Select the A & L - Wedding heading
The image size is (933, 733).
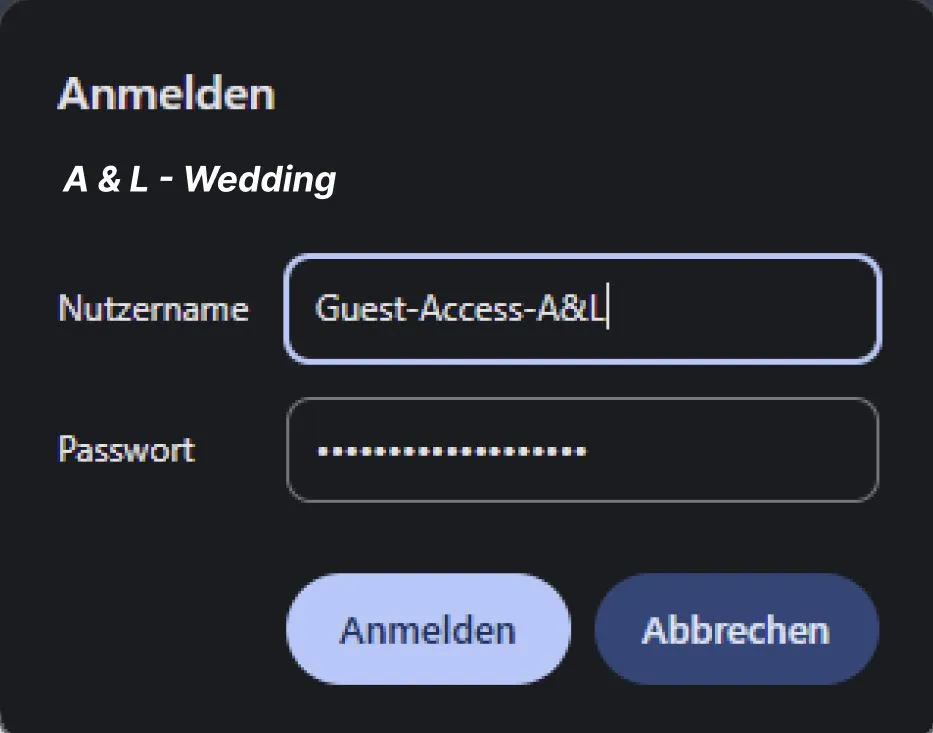click(x=199, y=179)
